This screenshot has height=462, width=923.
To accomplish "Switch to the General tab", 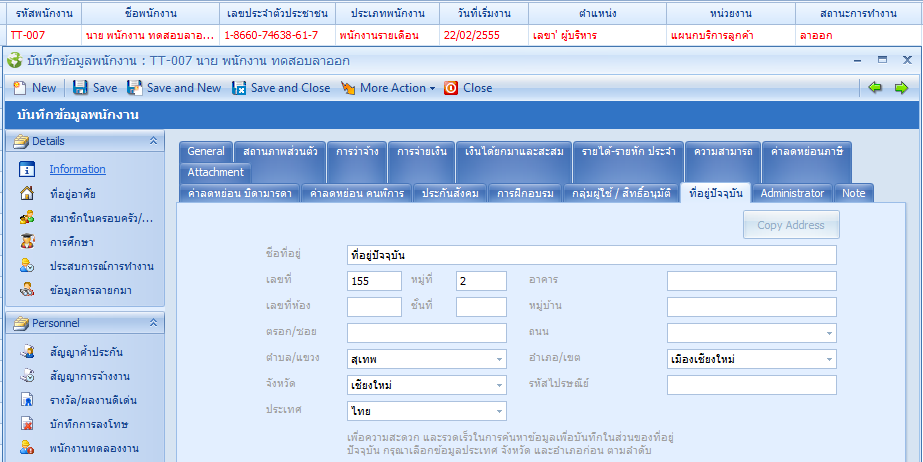I will pos(206,151).
